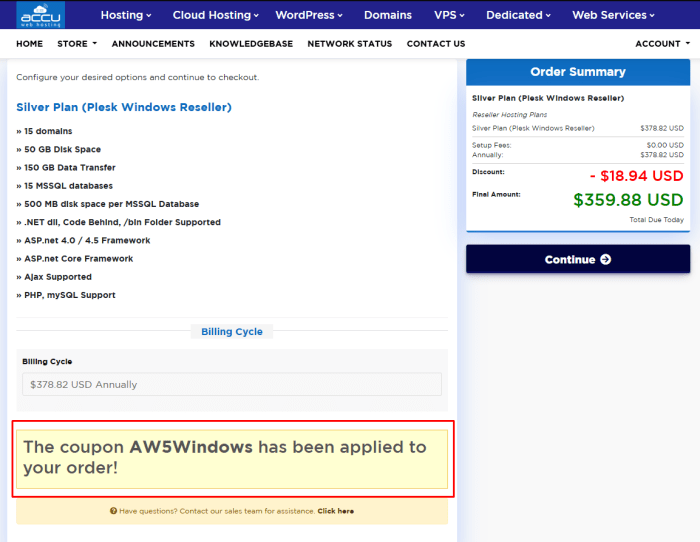The image size is (700, 542).
Task: Click '150 GB Data Transfer' feature
Action: click(66, 168)
